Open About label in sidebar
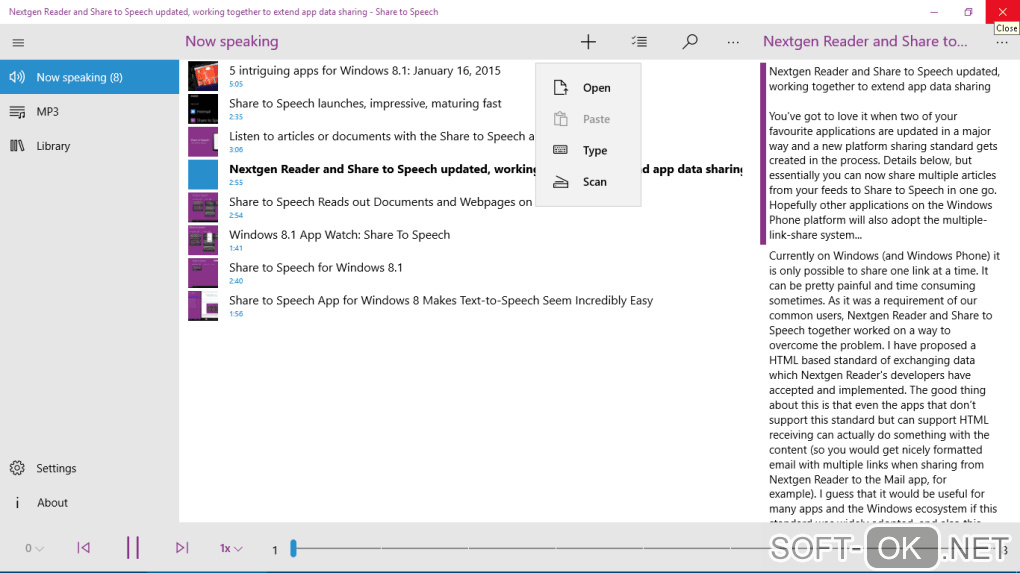Image resolution: width=1020 pixels, height=573 pixels. [x=52, y=503]
